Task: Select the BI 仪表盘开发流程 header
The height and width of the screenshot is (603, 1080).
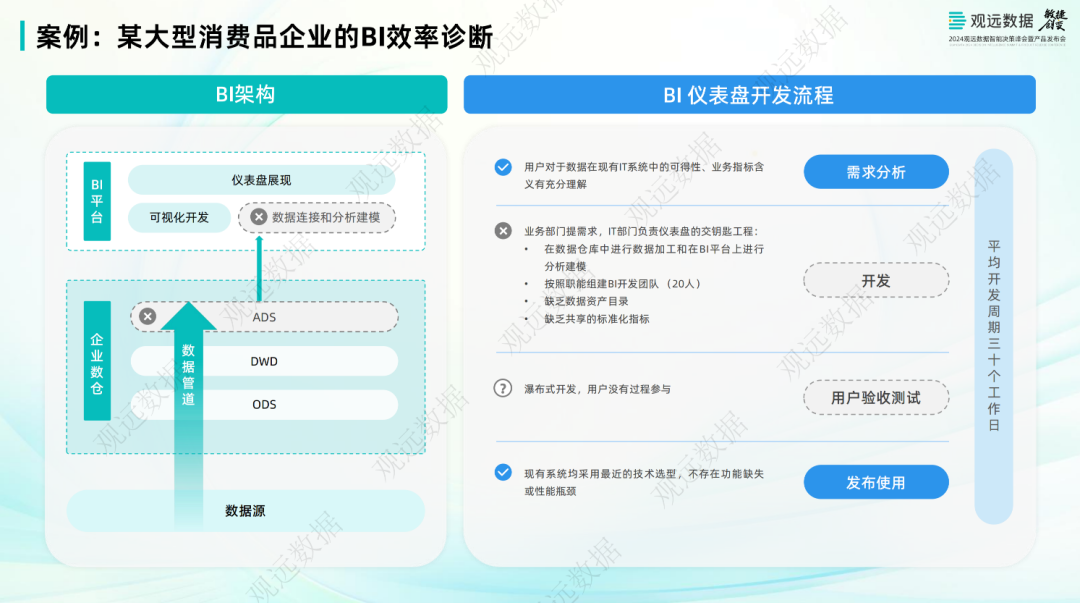Action: coord(748,95)
